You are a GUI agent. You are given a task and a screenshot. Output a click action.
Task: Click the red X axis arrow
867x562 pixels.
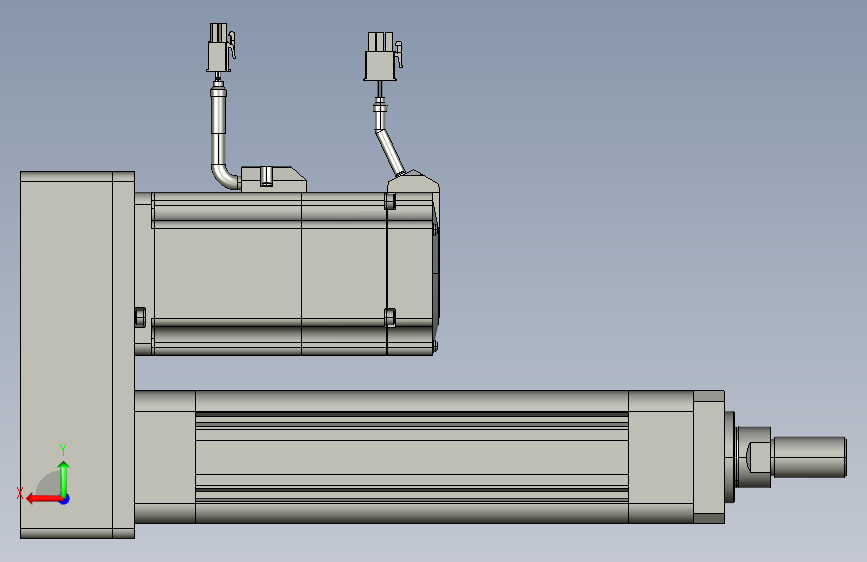pyautogui.click(x=44, y=499)
